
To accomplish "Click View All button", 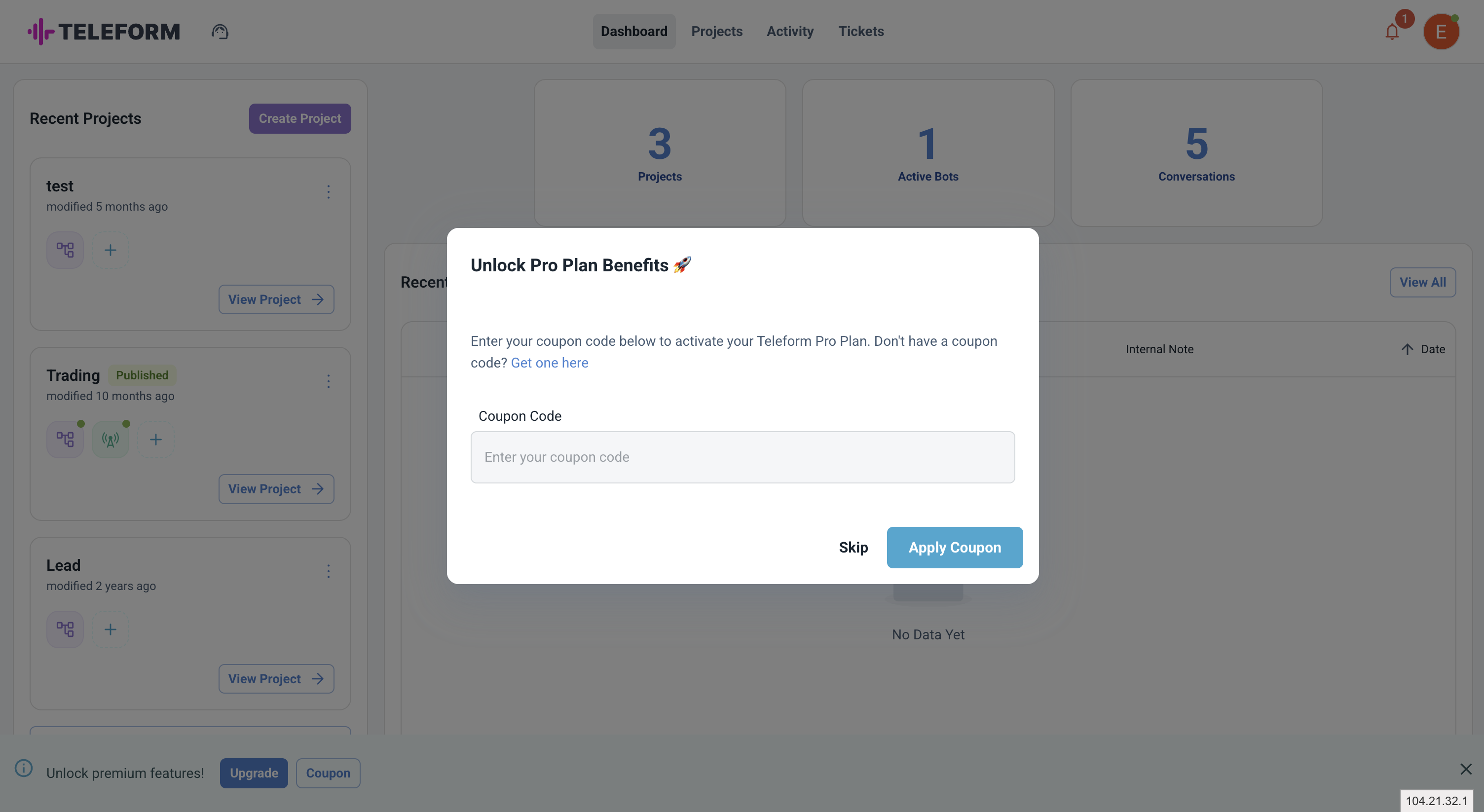I will [1422, 282].
